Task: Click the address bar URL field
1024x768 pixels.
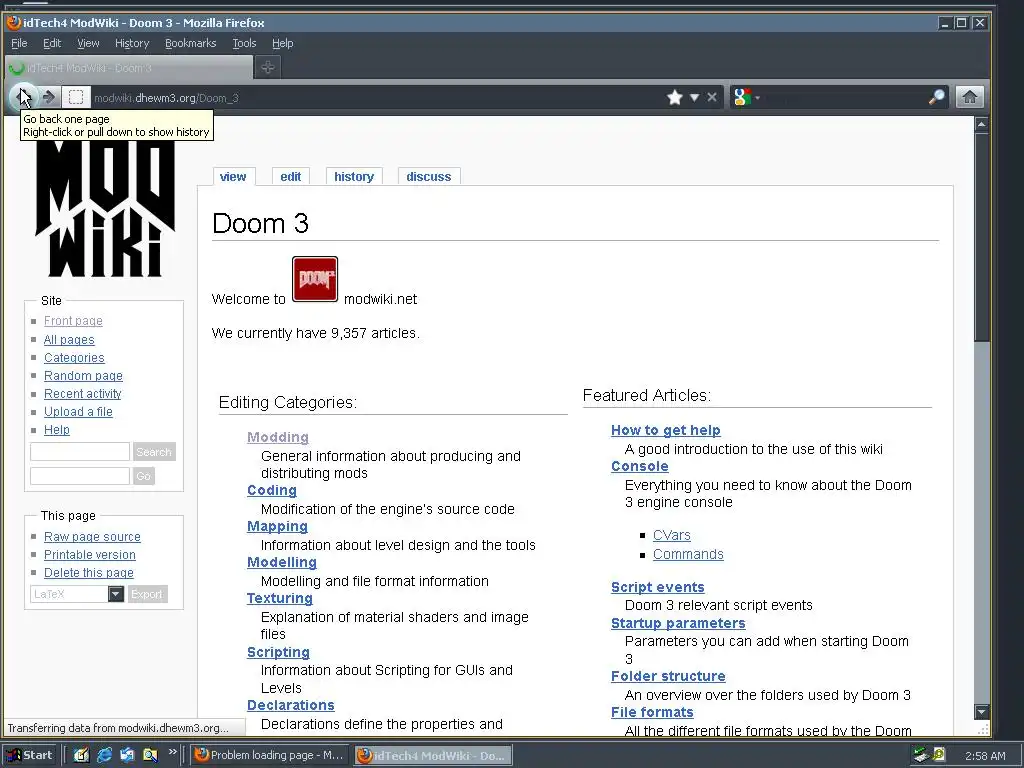Action: [376, 98]
